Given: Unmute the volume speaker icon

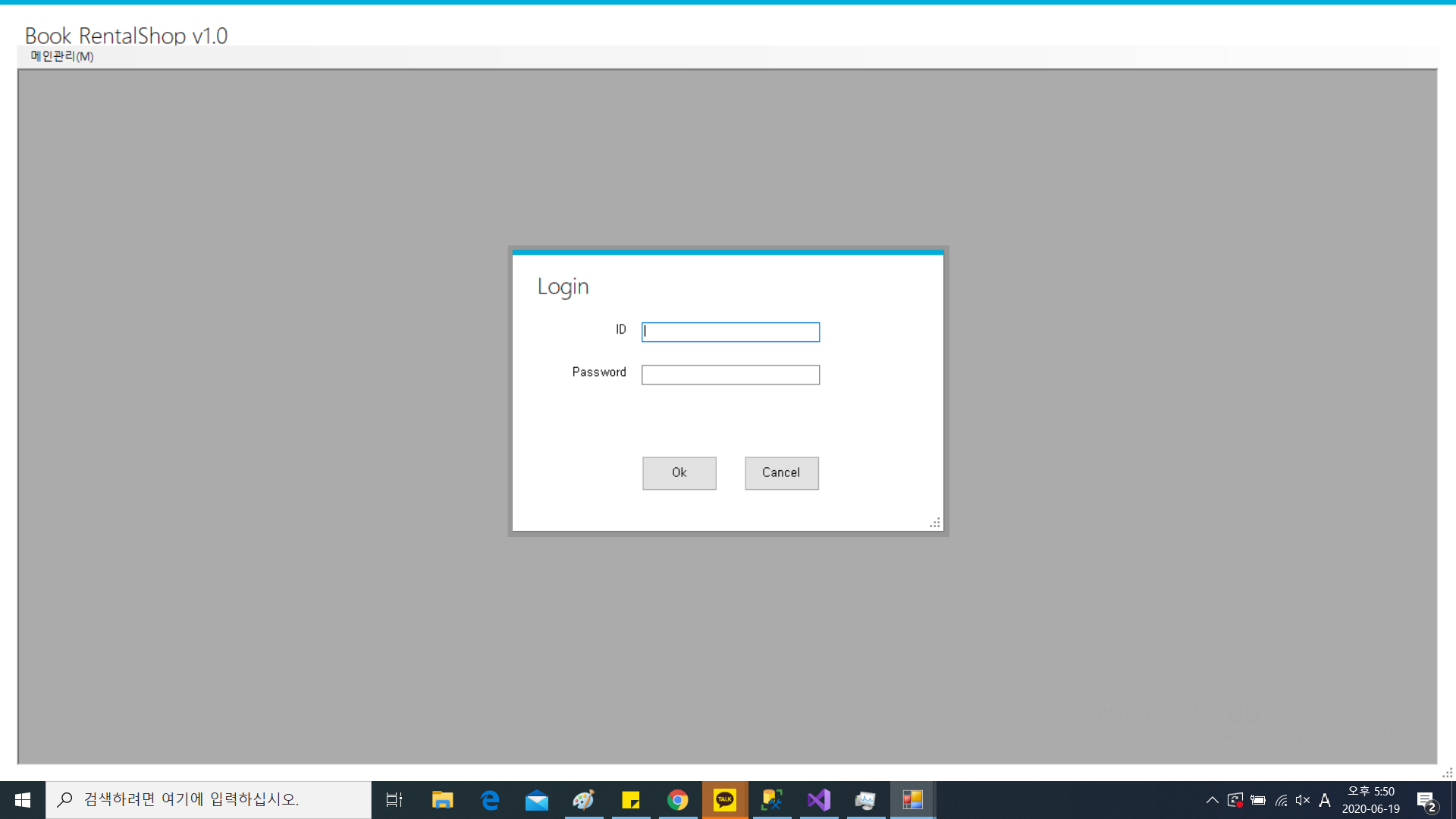Looking at the screenshot, I should tap(1303, 800).
